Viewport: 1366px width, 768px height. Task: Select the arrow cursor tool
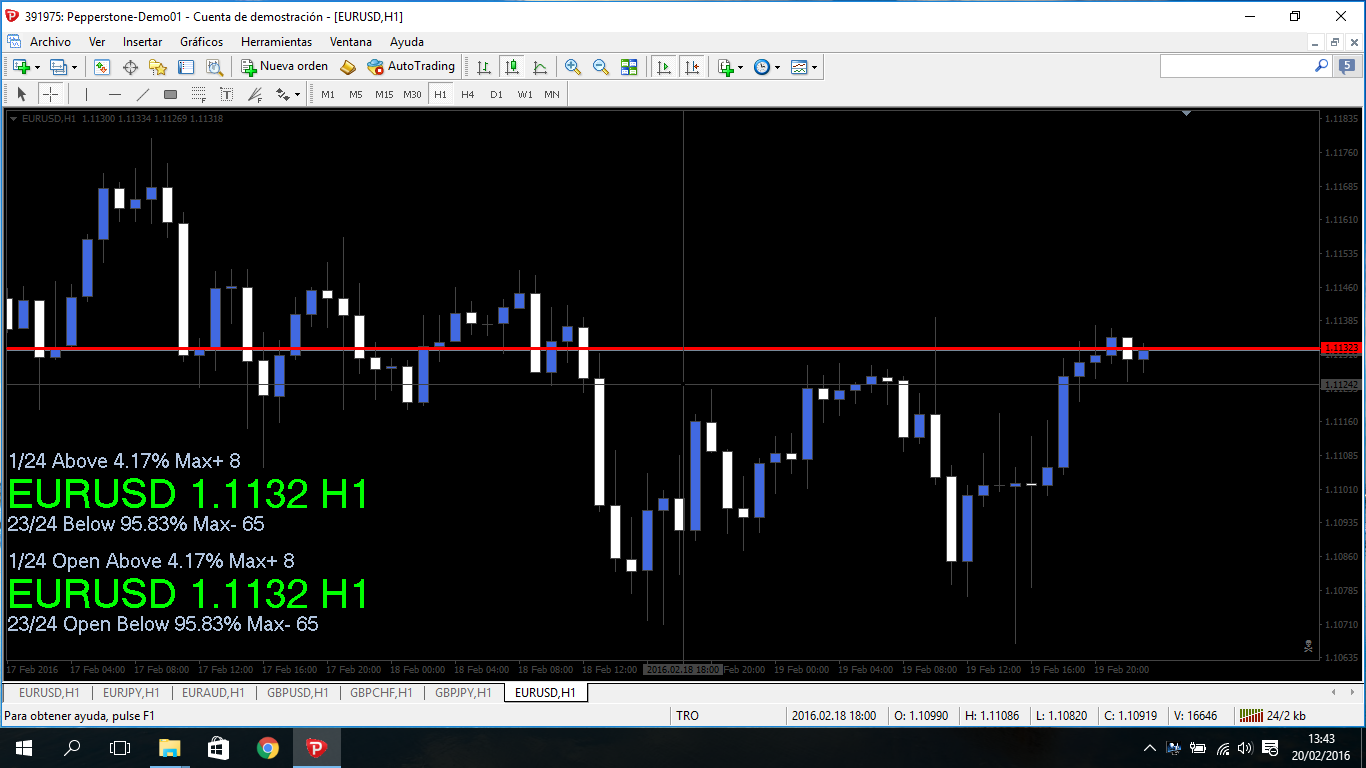pos(22,94)
